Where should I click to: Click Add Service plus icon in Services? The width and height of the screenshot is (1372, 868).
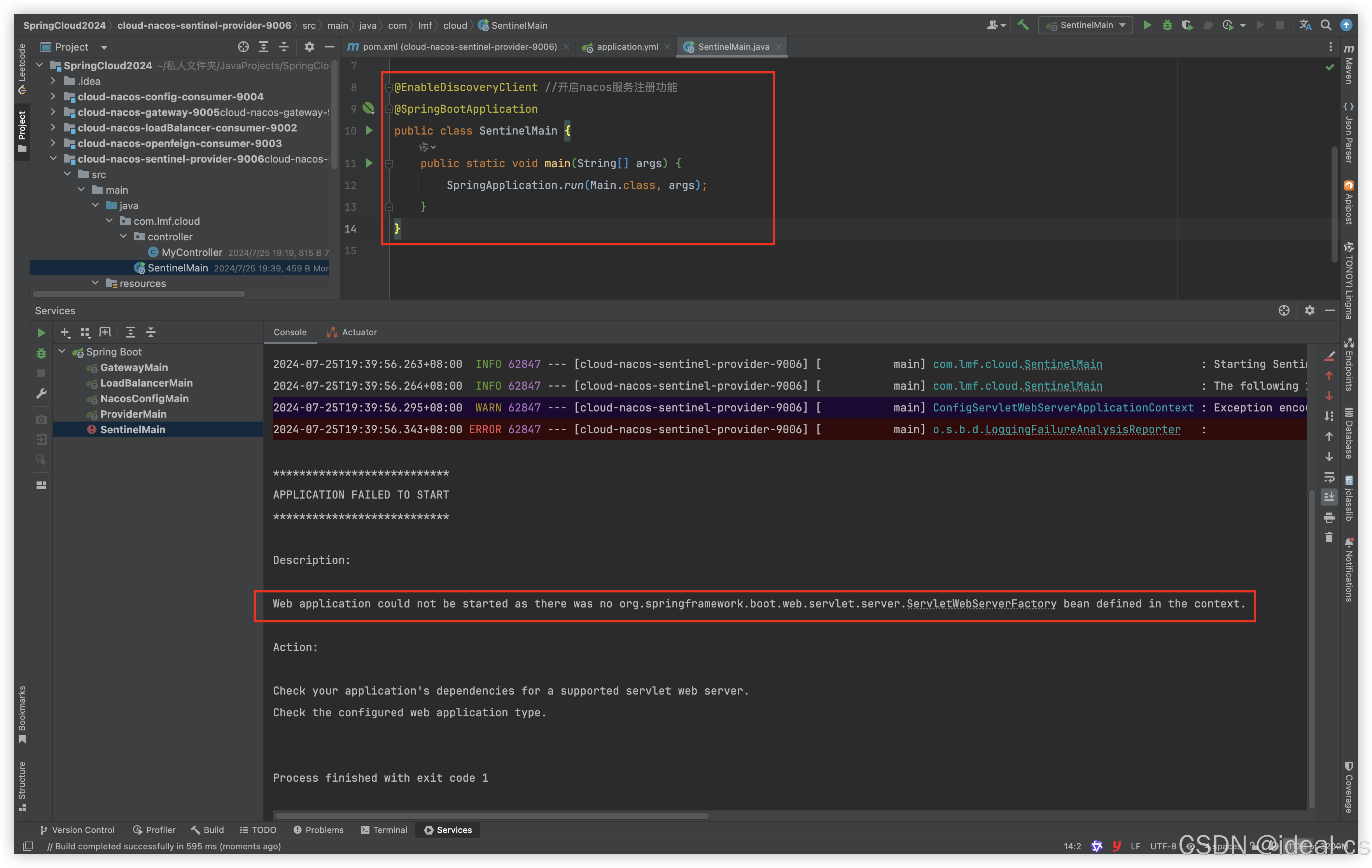coord(65,332)
